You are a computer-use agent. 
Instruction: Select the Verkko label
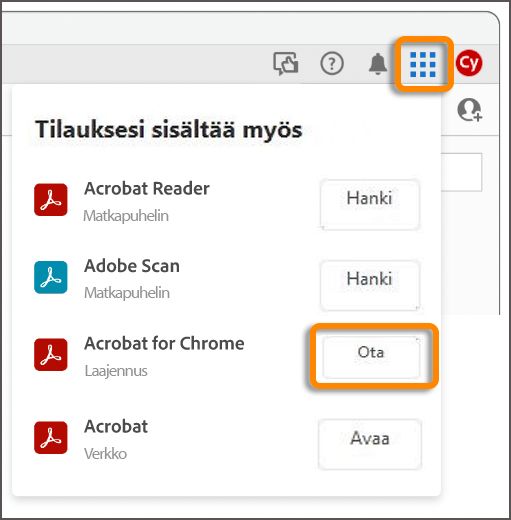(x=105, y=454)
